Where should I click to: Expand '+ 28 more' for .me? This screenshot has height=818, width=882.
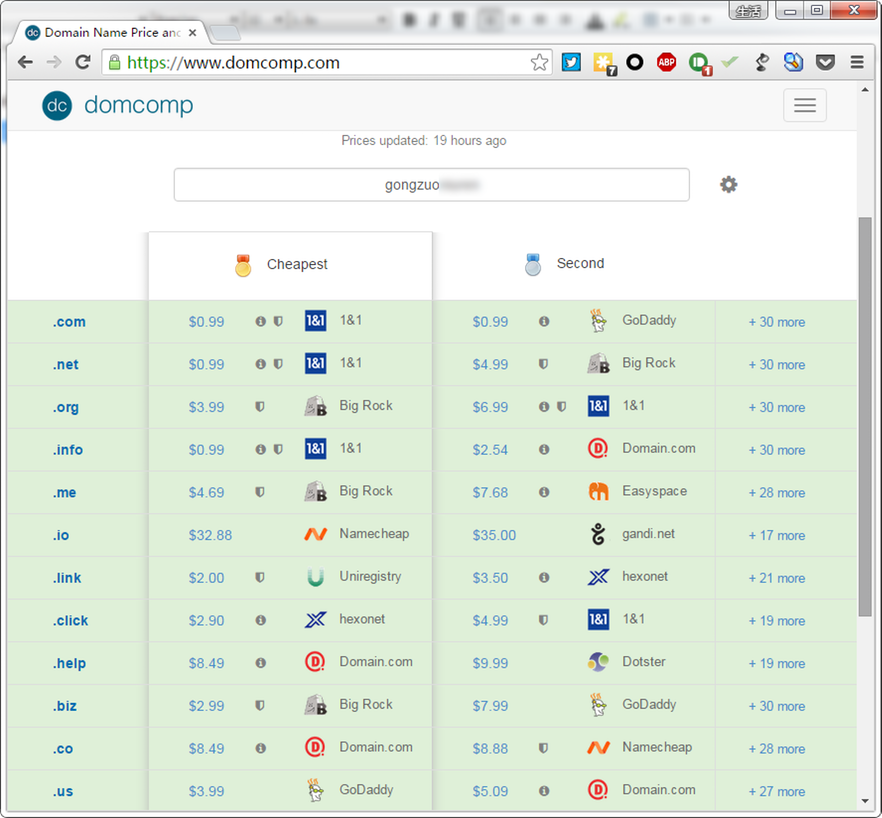coord(776,493)
